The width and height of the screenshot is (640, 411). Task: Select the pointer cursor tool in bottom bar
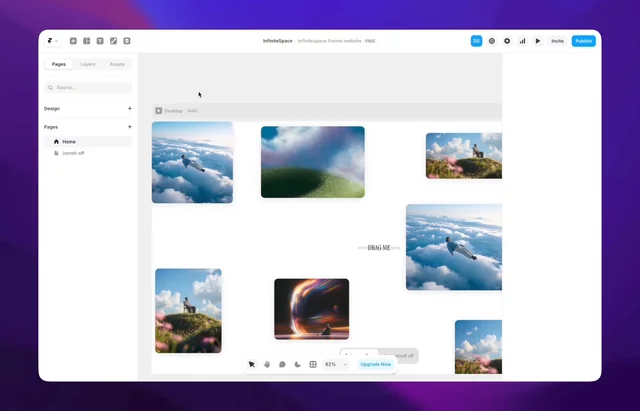[x=252, y=364]
